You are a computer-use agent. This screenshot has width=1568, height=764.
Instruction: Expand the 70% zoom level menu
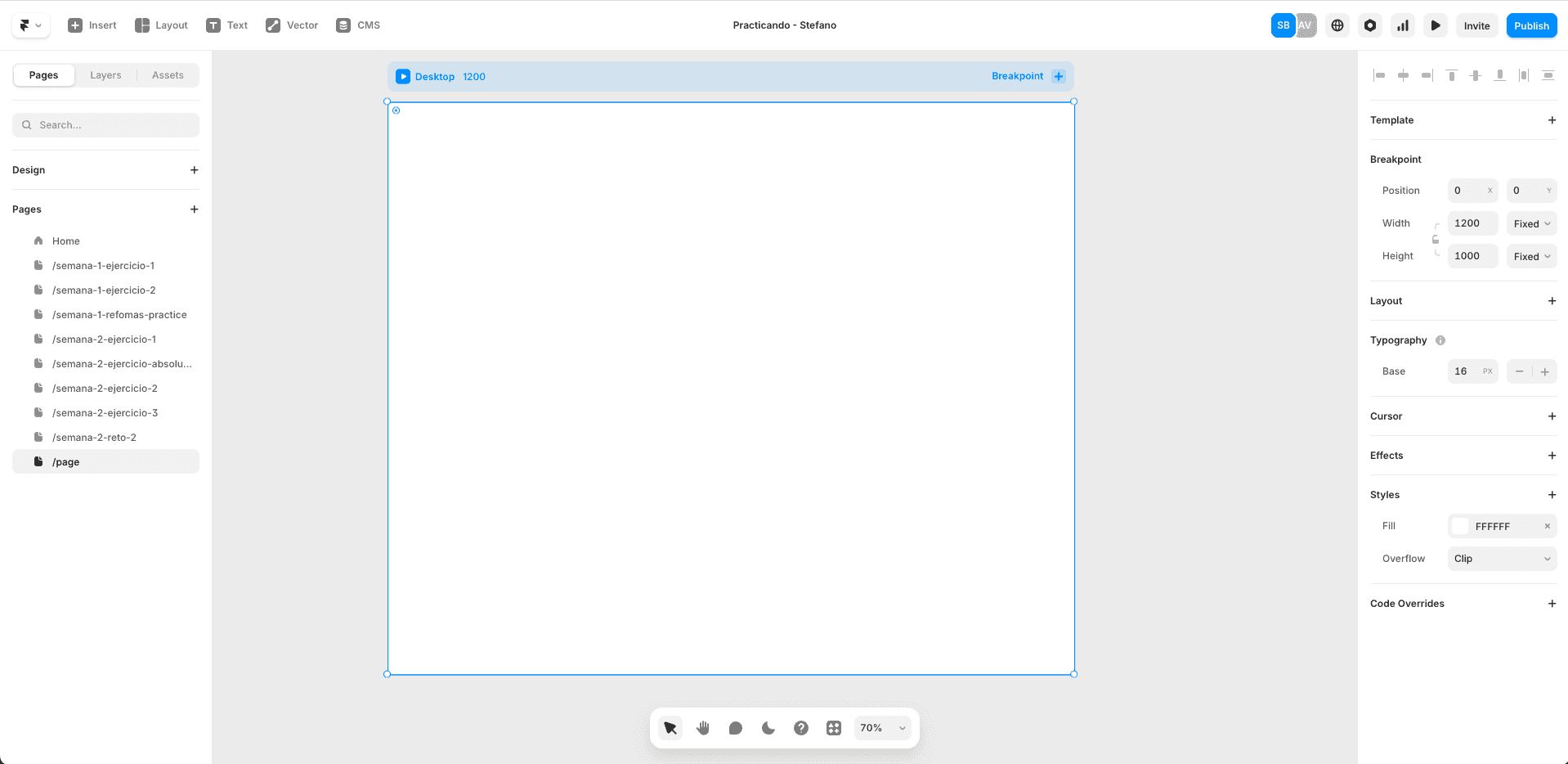click(x=882, y=728)
